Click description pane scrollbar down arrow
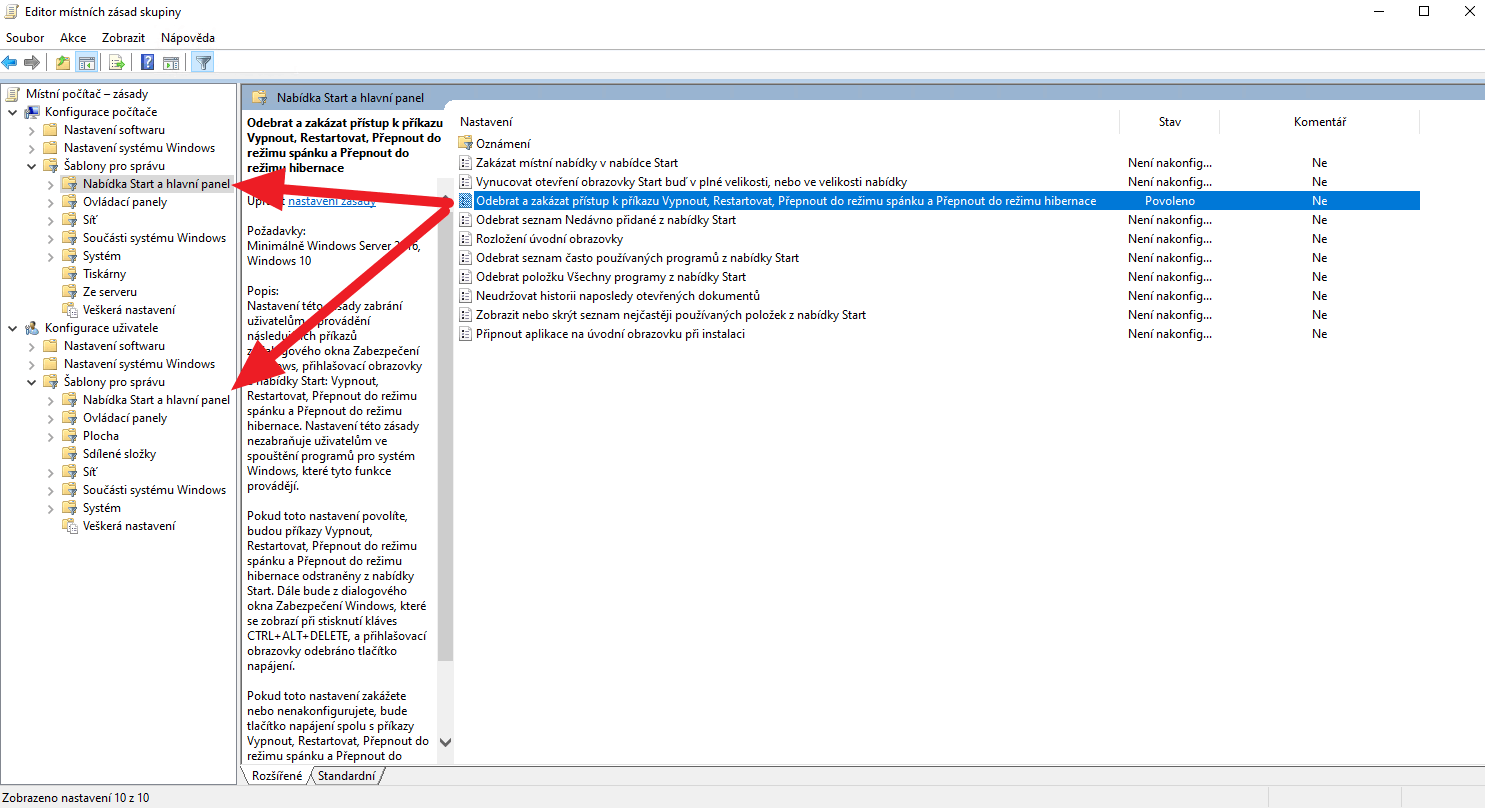1485x808 pixels. pyautogui.click(x=446, y=743)
